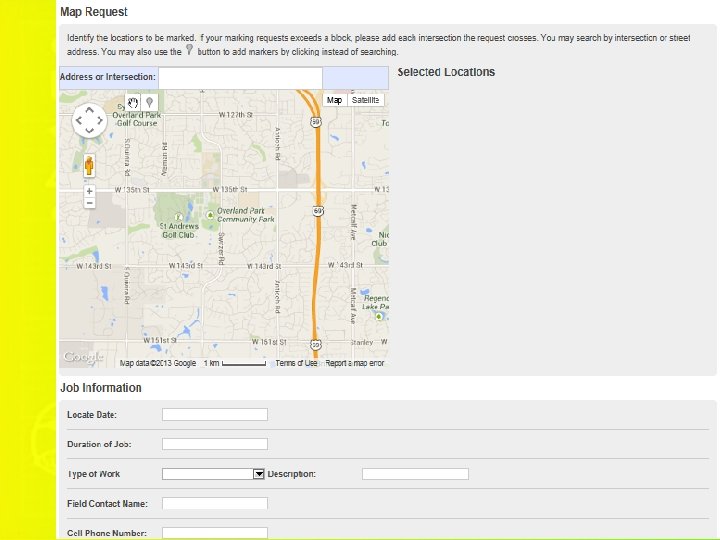720x540 pixels.
Task: Select the hand pan tool on map
Action: [133, 102]
